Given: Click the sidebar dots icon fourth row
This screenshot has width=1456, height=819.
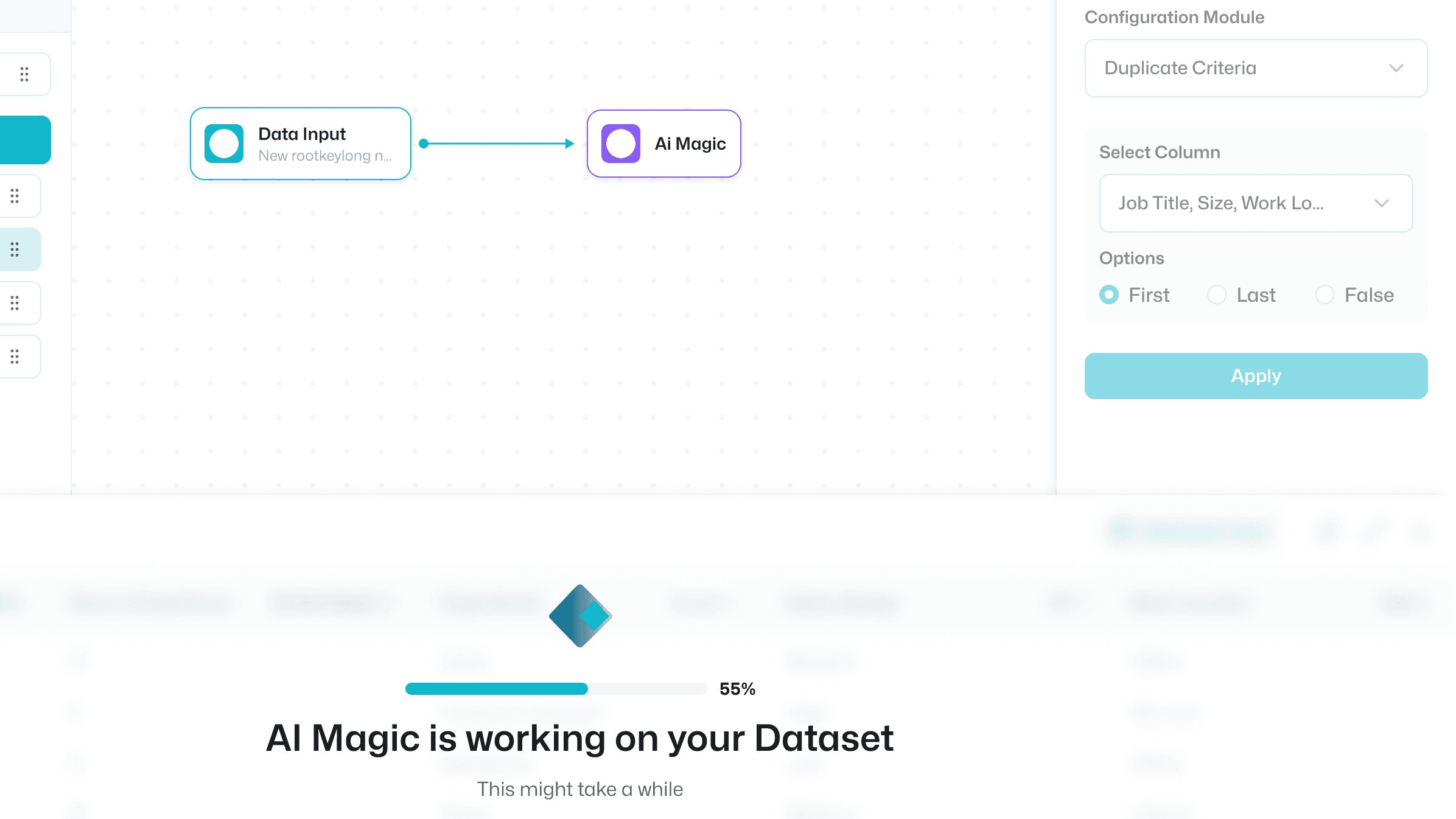Looking at the screenshot, I should point(25,249).
